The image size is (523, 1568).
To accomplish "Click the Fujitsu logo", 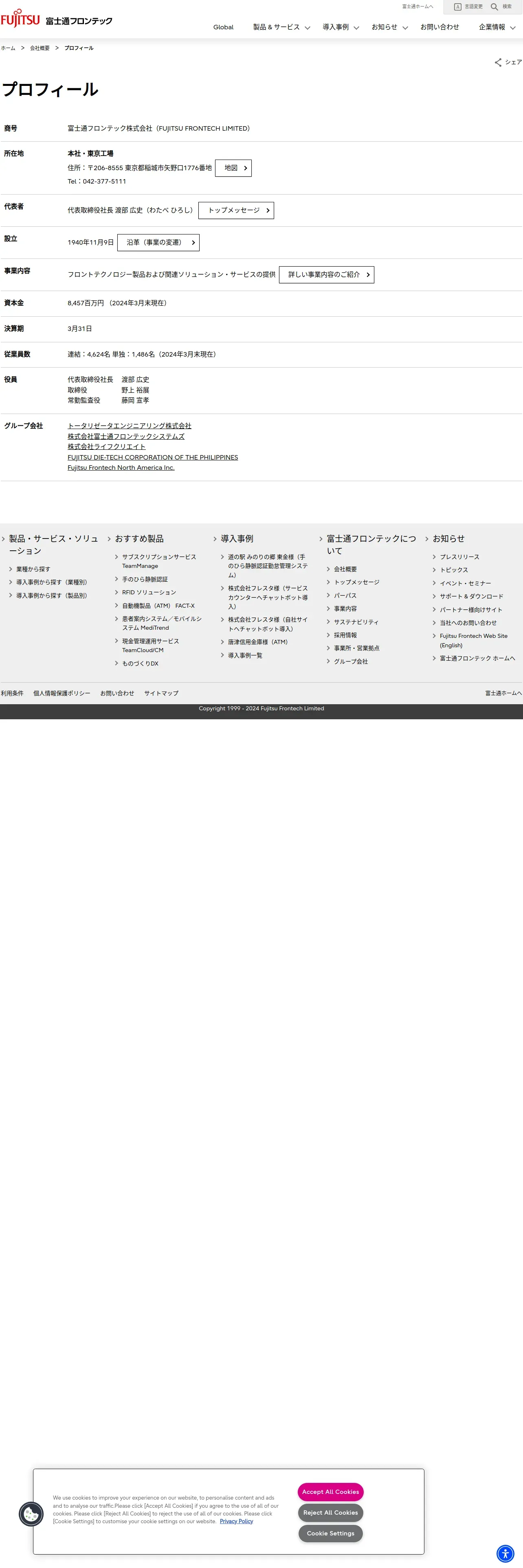I will coord(20,19).
